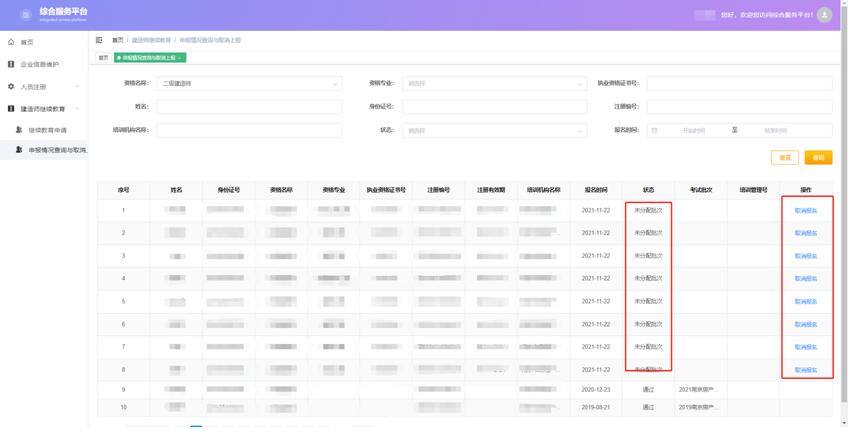Screen dimensions: 849x434
Task: Click the 首页 home icon in sidebar
Action: click(11, 42)
